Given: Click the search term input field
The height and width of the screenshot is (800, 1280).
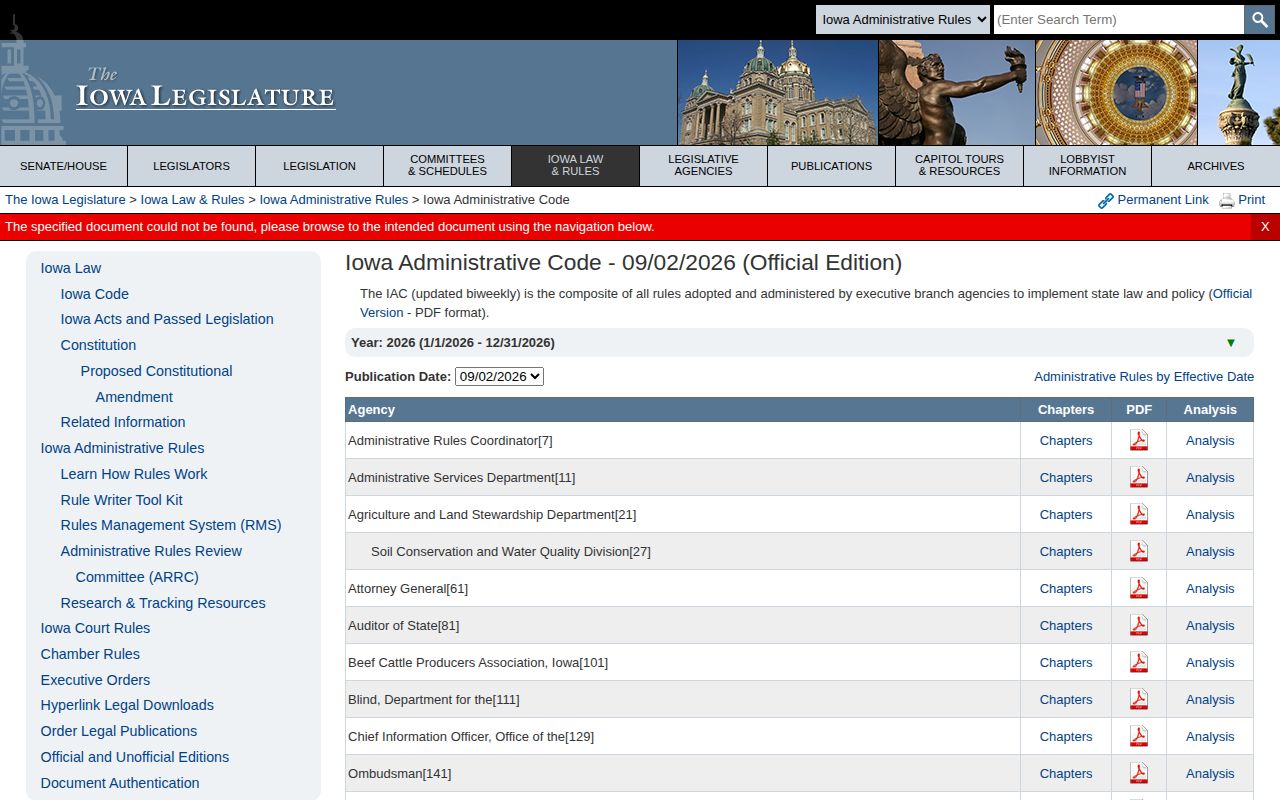Looking at the screenshot, I should click(x=1119, y=19).
